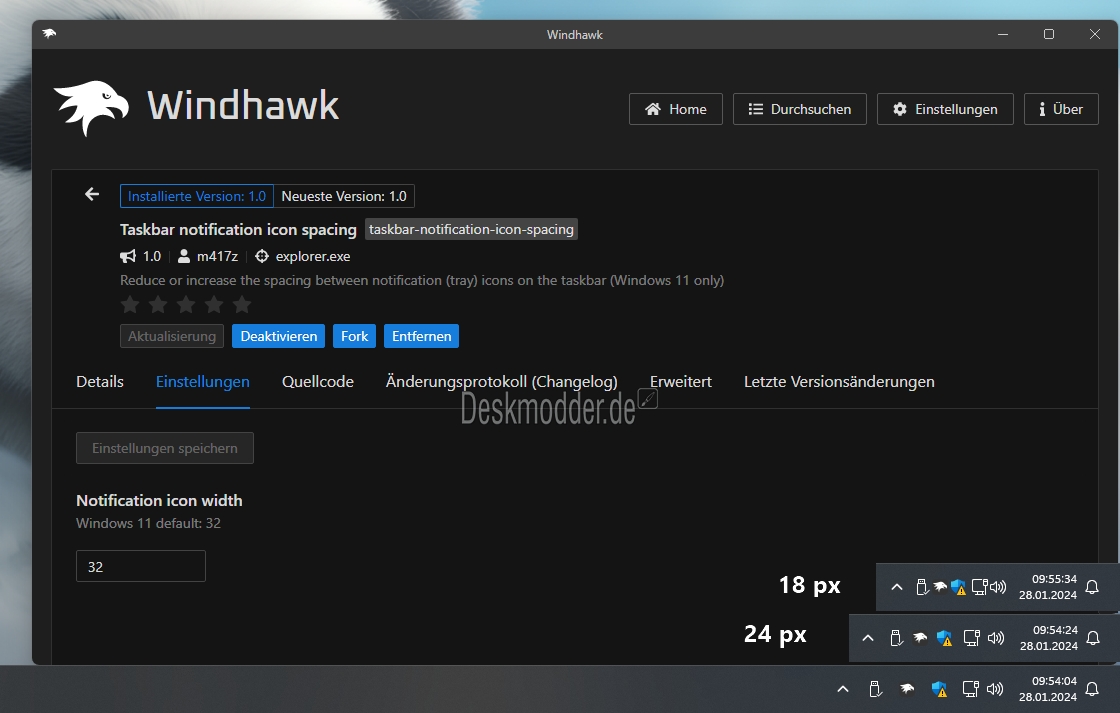Rate the mod one star
The image size is (1120, 713).
coord(130,305)
